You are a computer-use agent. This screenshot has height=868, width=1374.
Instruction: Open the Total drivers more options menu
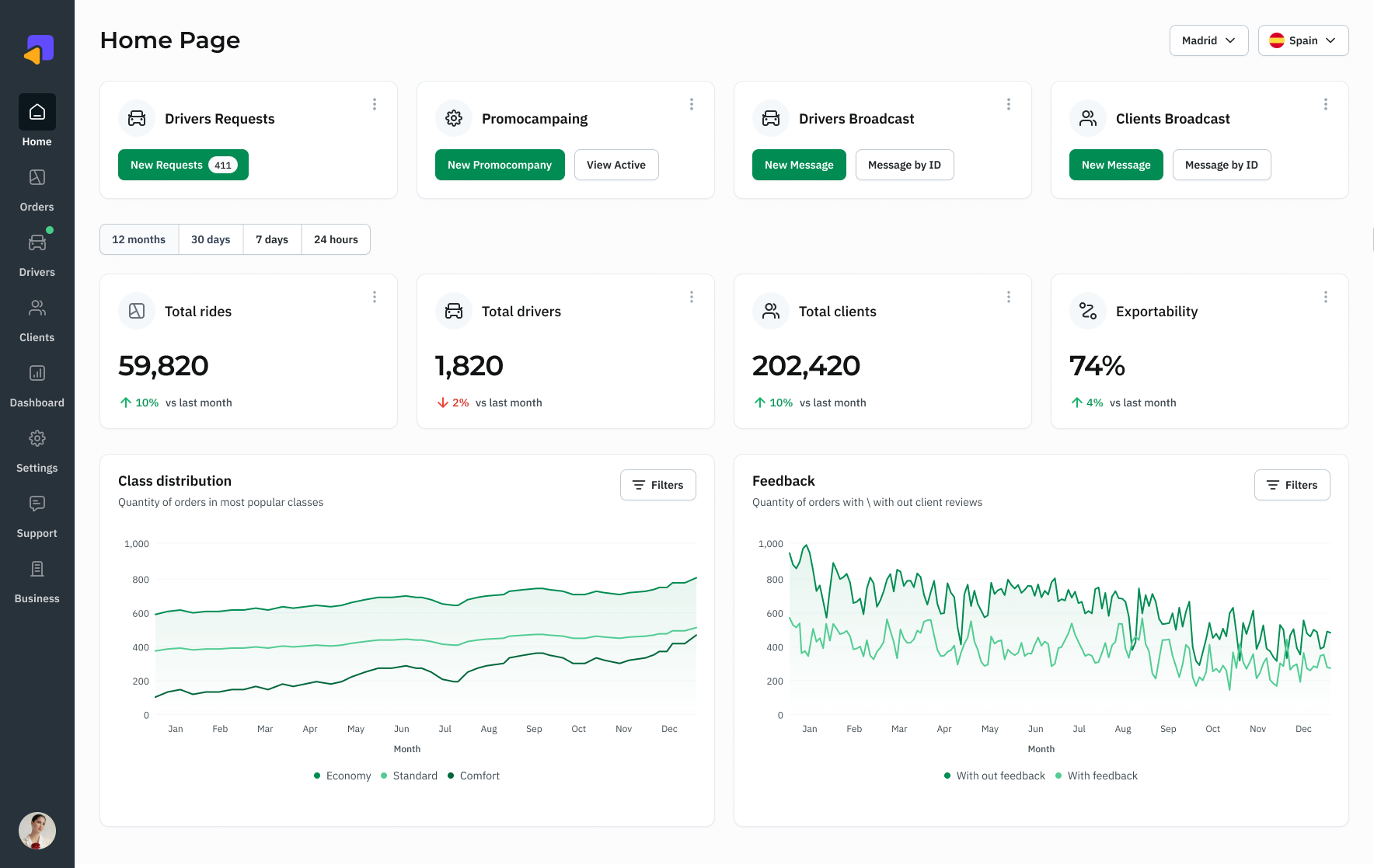692,297
